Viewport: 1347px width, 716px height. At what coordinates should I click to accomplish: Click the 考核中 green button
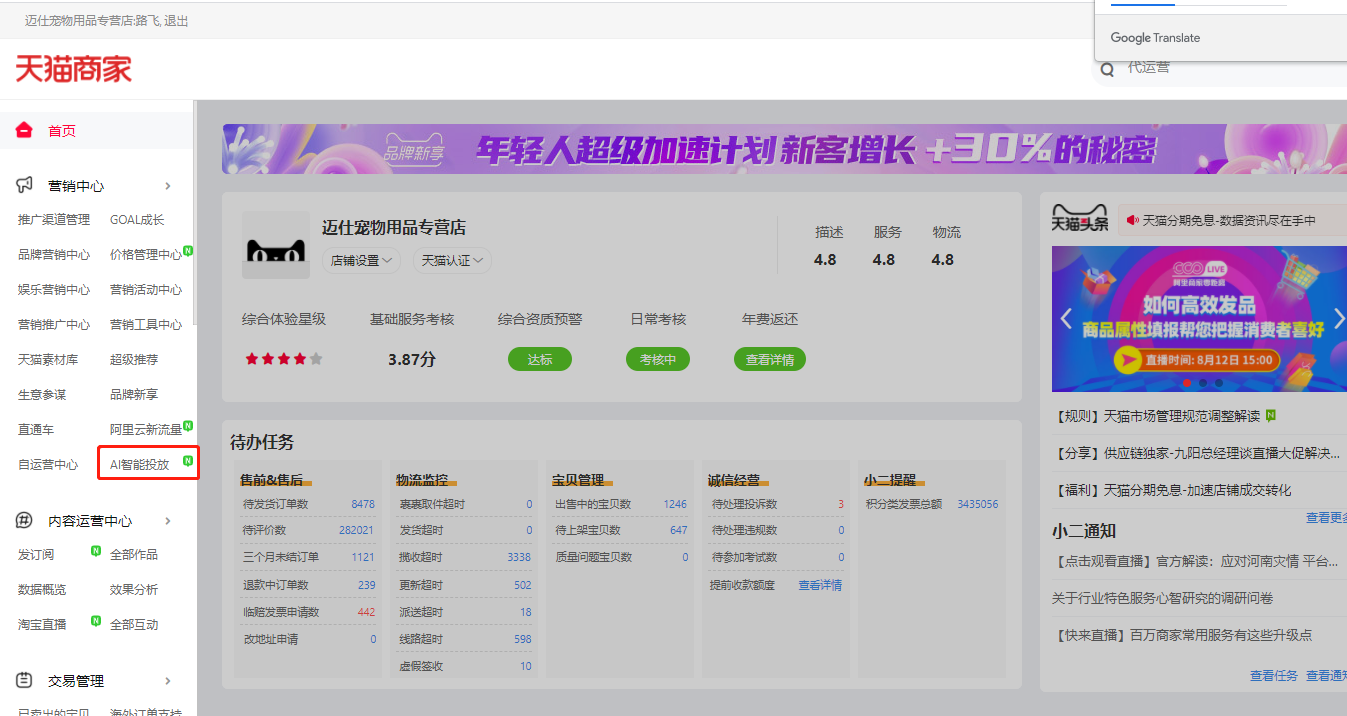(x=658, y=359)
